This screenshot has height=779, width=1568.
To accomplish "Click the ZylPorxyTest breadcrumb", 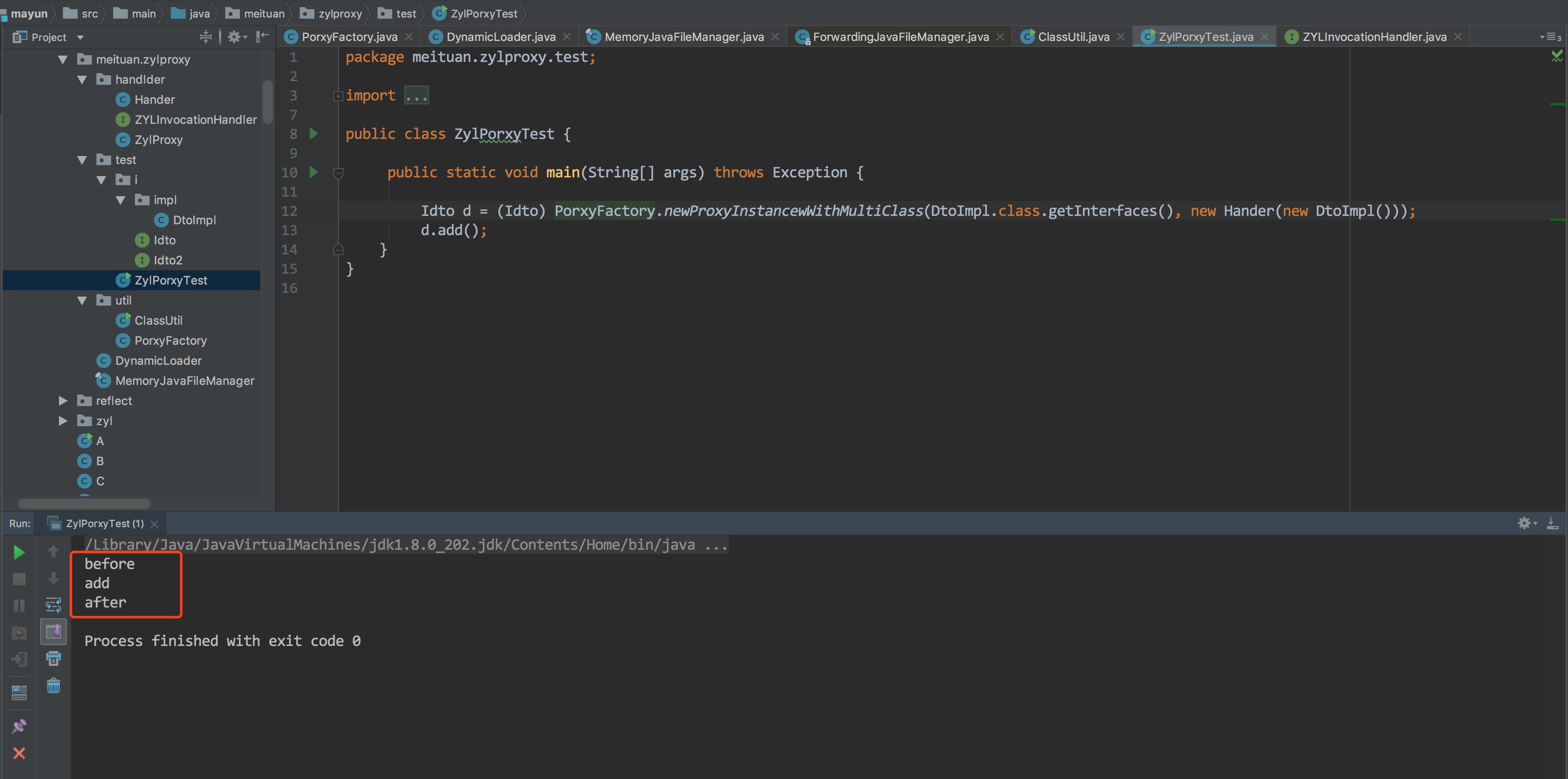I will pyautogui.click(x=475, y=13).
